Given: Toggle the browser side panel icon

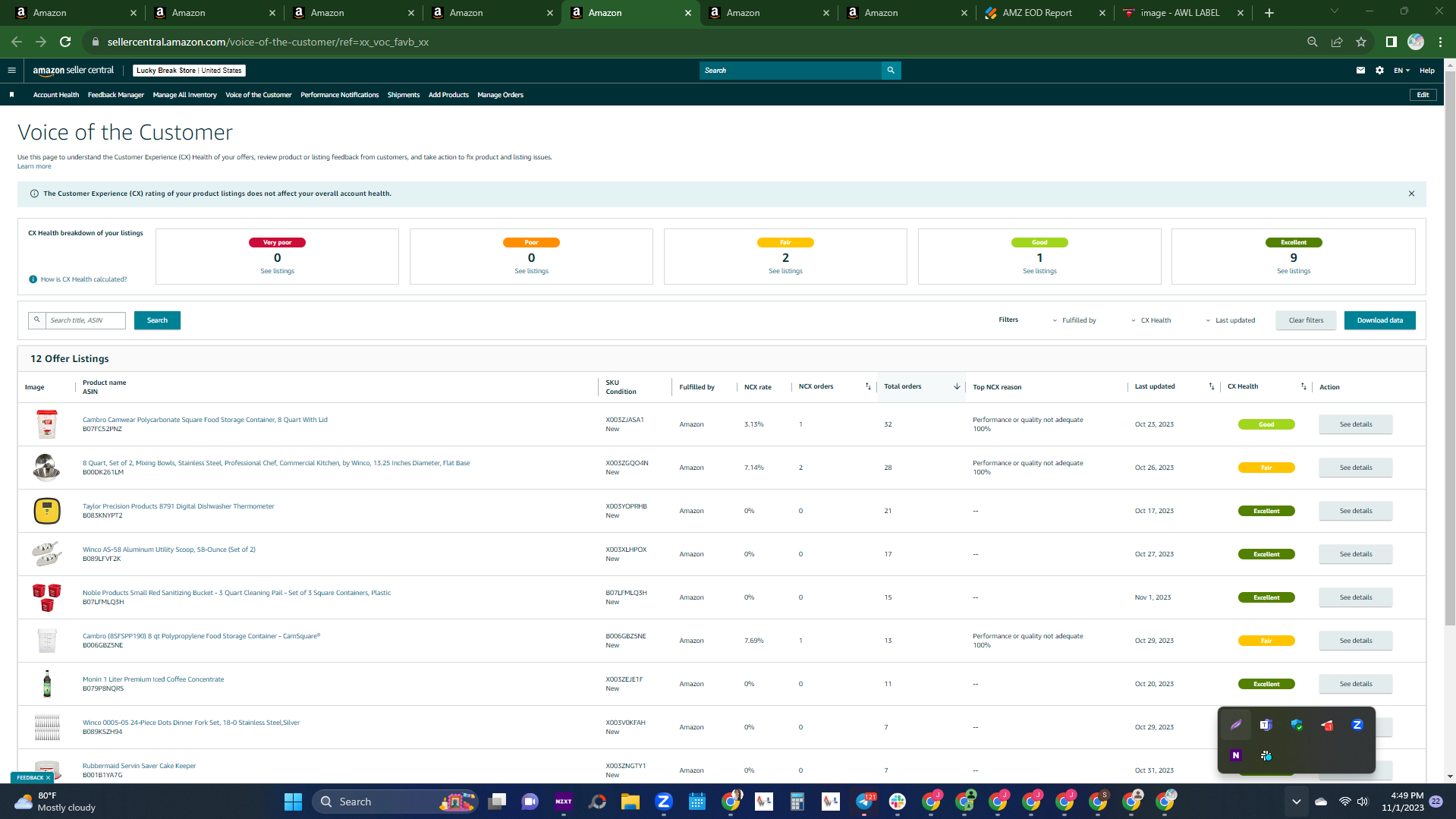Looking at the screenshot, I should pyautogui.click(x=1391, y=42).
